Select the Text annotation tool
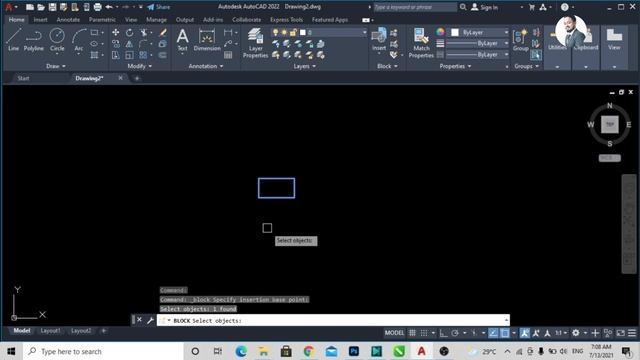 (182, 40)
